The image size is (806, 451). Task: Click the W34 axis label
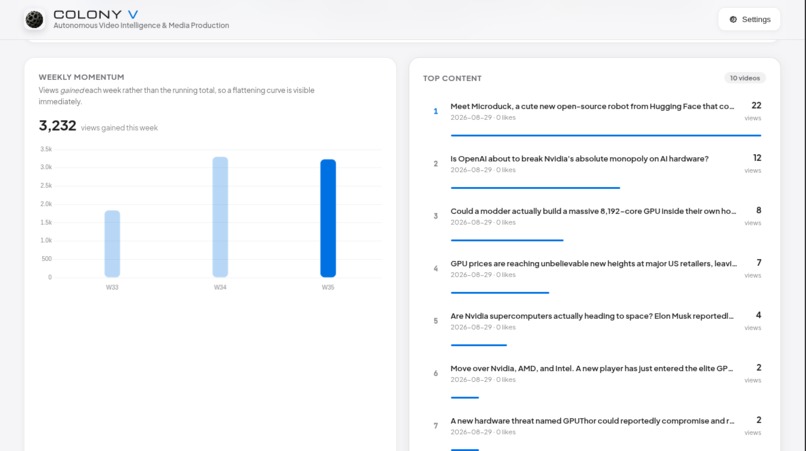[220, 287]
